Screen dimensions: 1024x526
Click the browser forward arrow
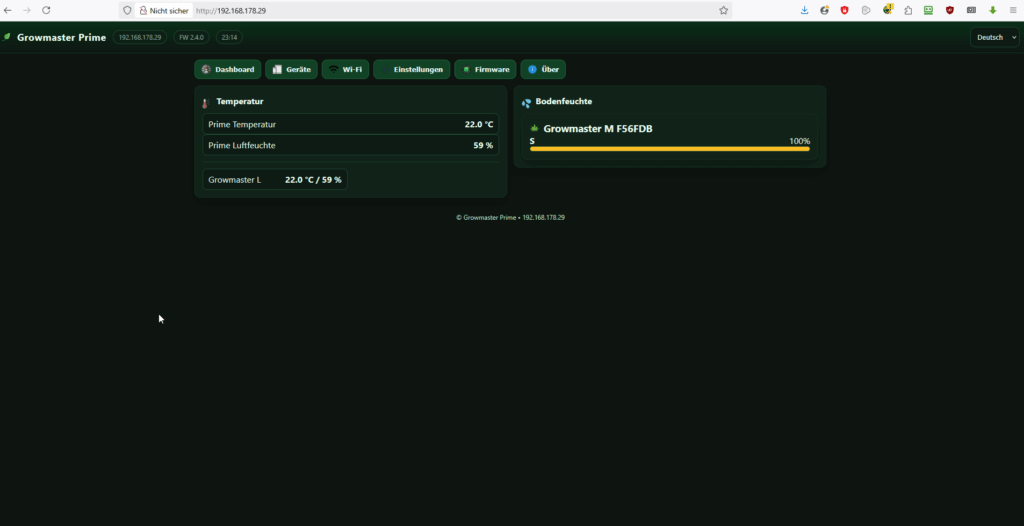tap(27, 10)
